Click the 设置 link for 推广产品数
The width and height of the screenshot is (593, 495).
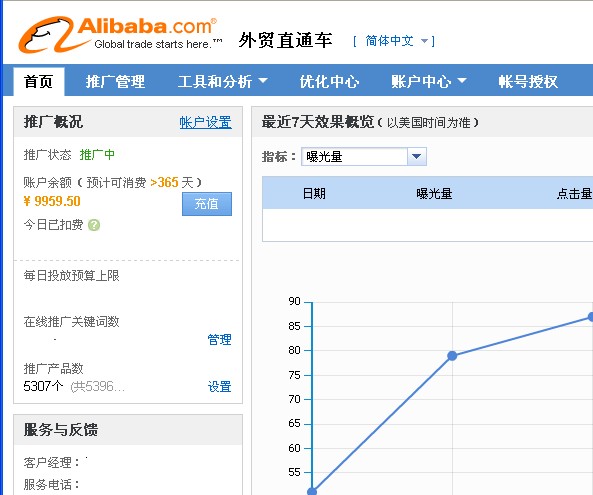tap(219, 386)
